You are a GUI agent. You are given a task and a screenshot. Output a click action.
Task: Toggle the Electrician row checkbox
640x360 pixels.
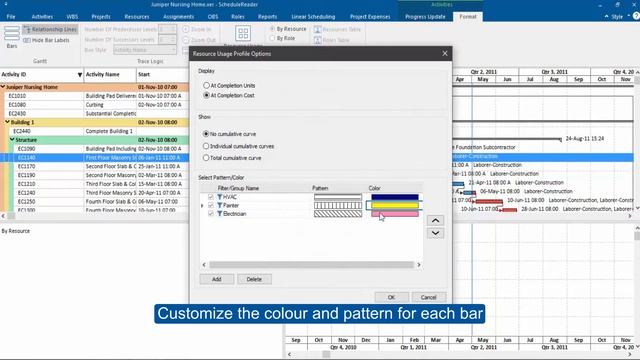(x=211, y=214)
